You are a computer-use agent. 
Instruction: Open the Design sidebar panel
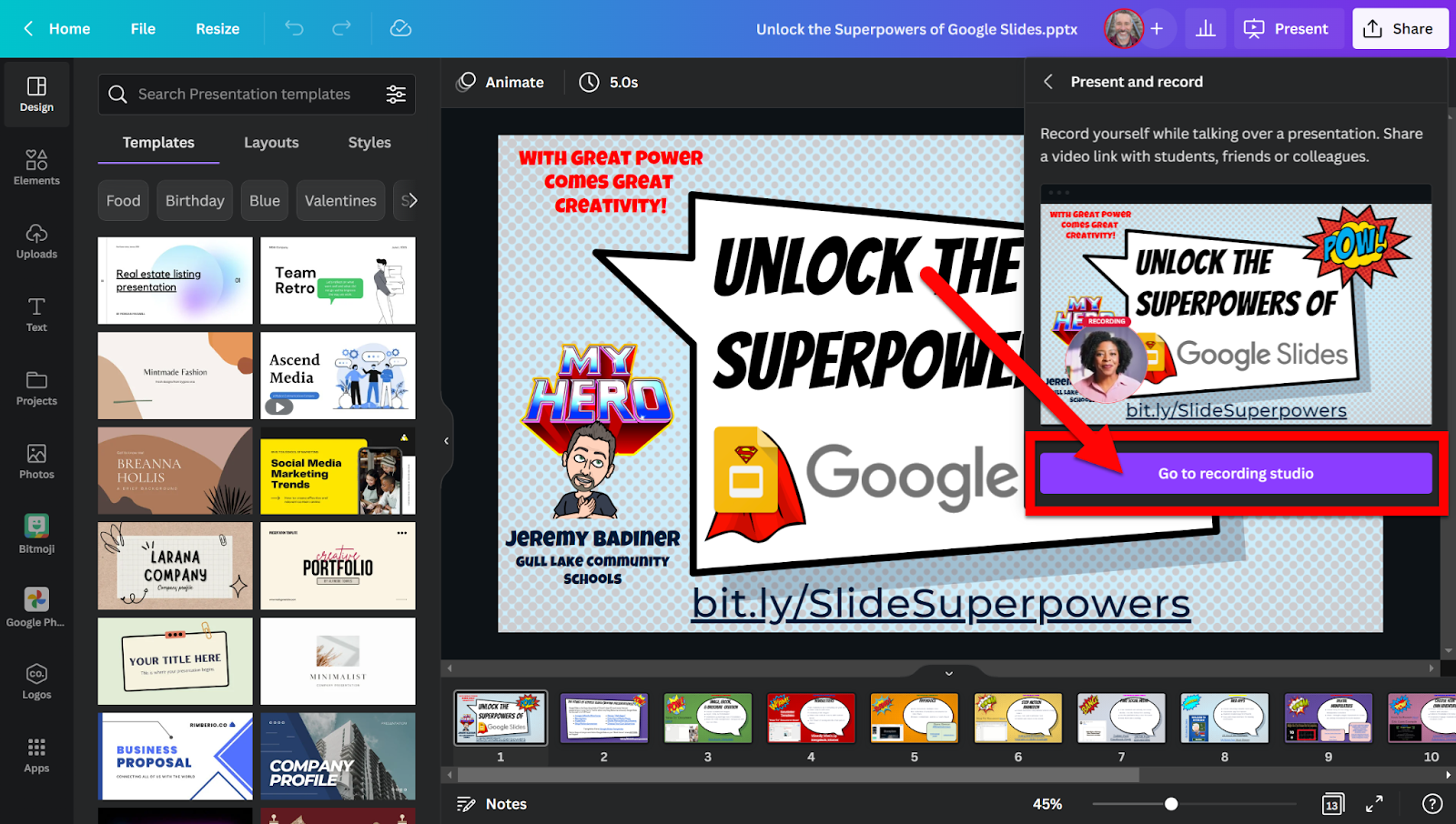point(36,95)
